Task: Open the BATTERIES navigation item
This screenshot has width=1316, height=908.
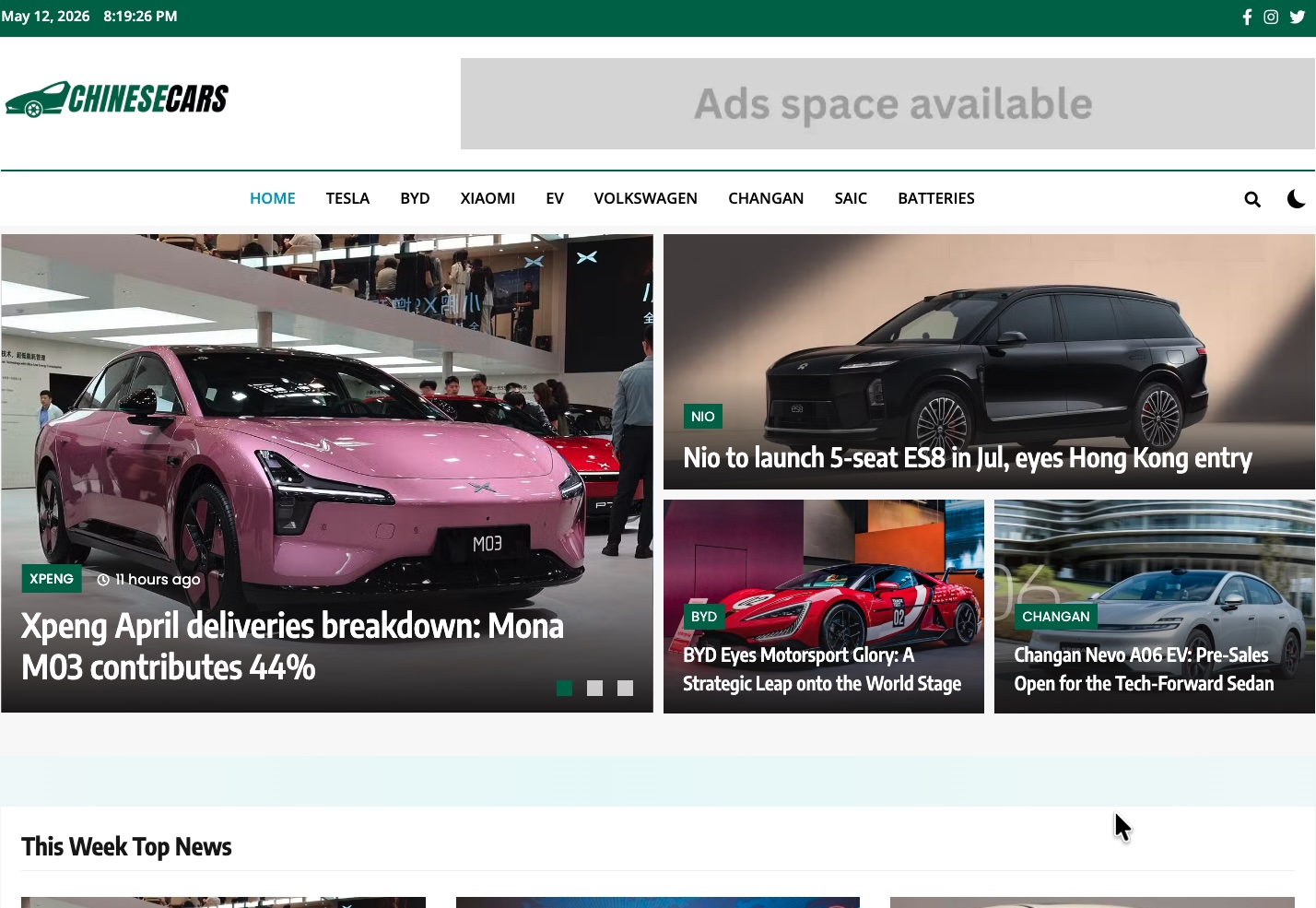Action: pyautogui.click(x=936, y=198)
